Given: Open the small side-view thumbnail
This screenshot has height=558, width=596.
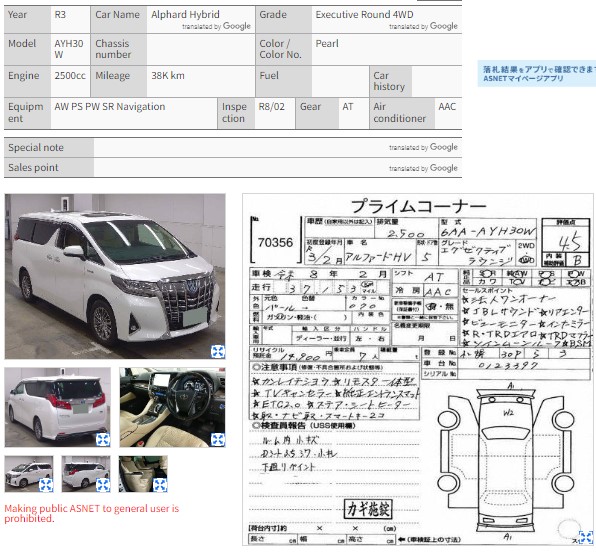Looking at the screenshot, I should click(x=29, y=474).
